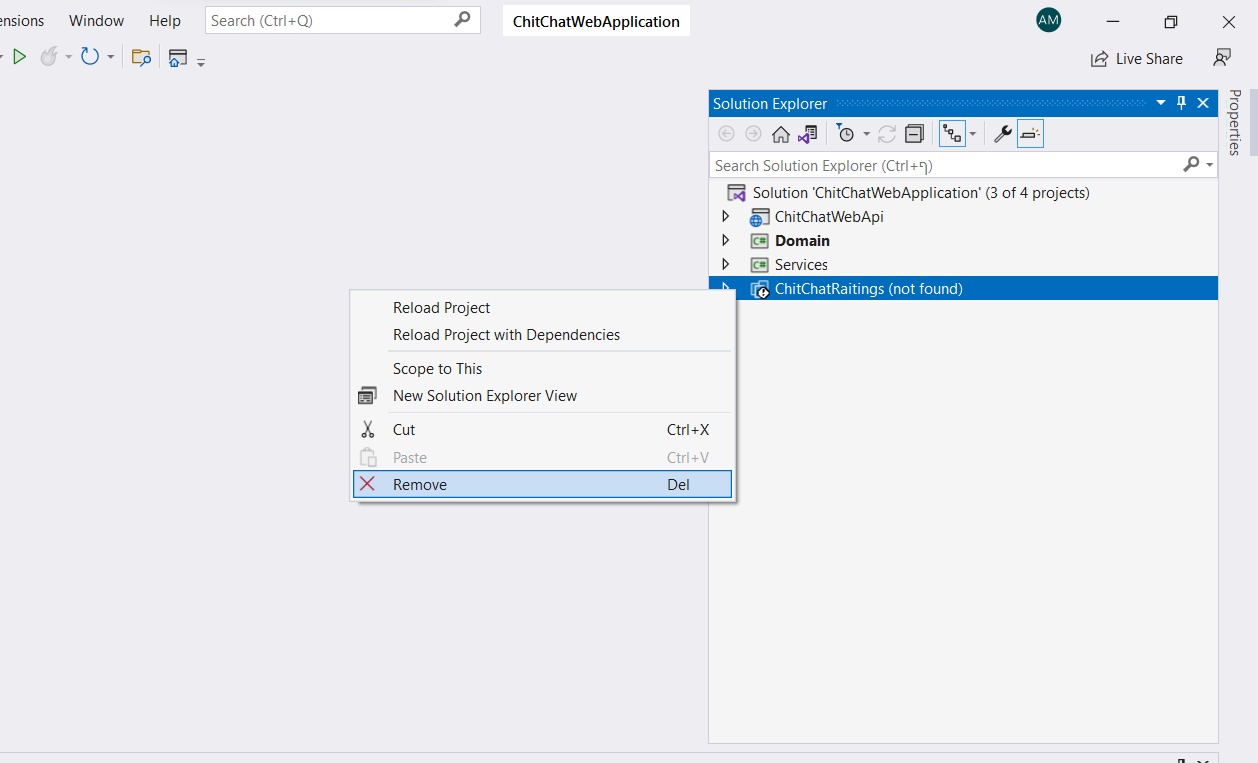Click the Find in Files folder icon
The width and height of the screenshot is (1258, 763).
(x=142, y=58)
